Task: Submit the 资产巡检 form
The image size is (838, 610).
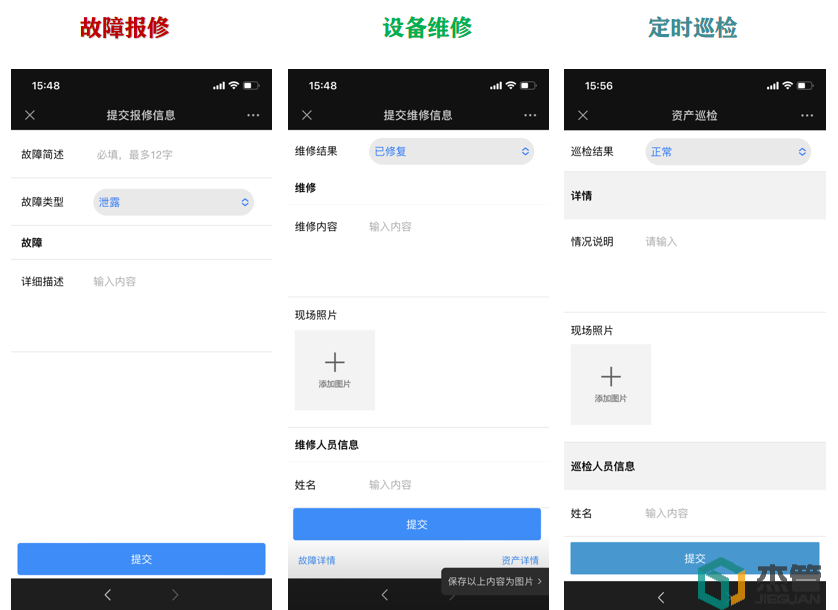Action: tap(695, 558)
